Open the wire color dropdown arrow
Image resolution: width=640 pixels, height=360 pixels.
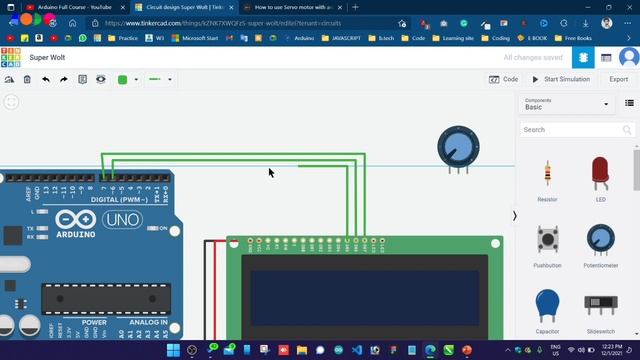[136, 80]
